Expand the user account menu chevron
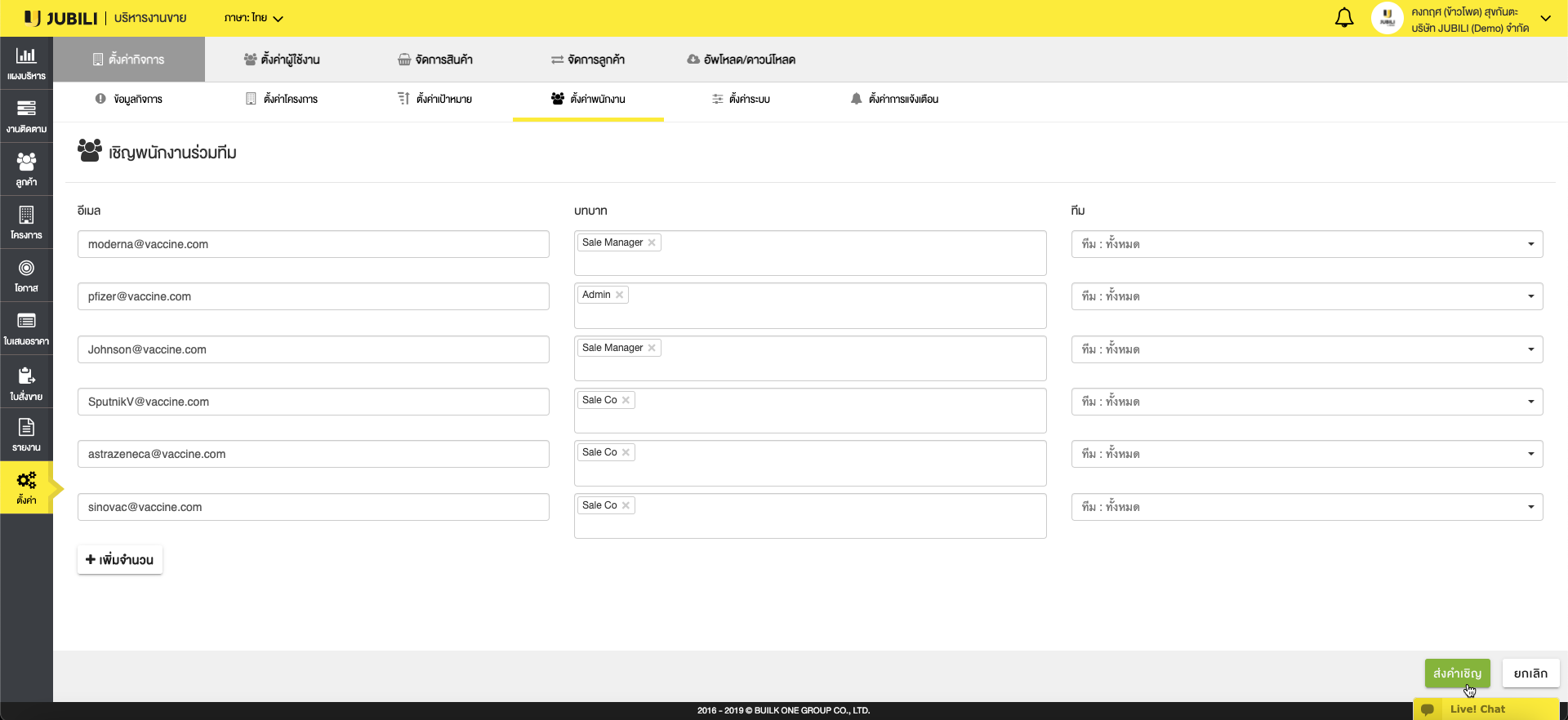The height and width of the screenshot is (720, 1568). click(1545, 19)
